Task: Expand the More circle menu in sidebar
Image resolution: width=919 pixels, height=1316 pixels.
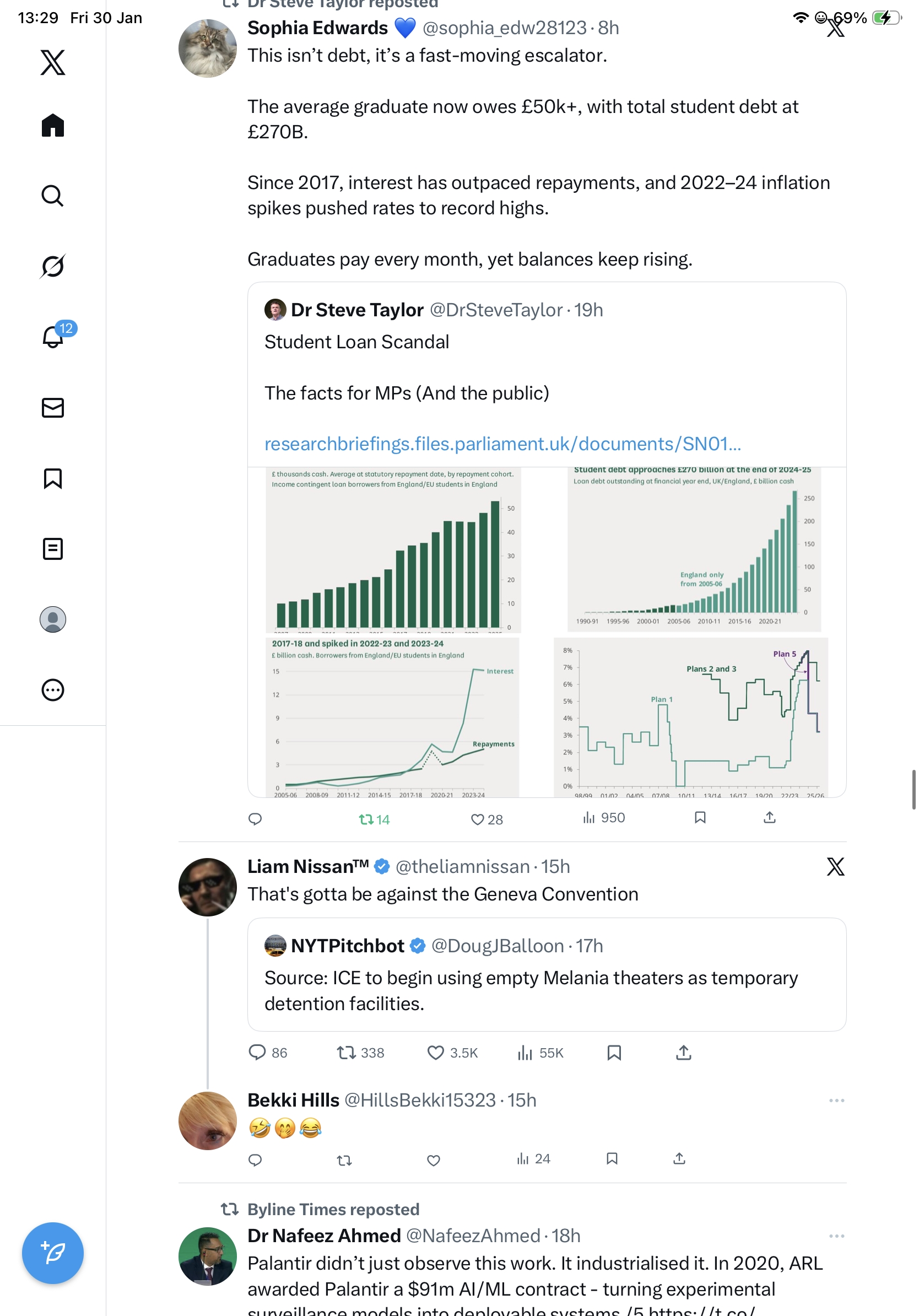Action: click(x=53, y=690)
